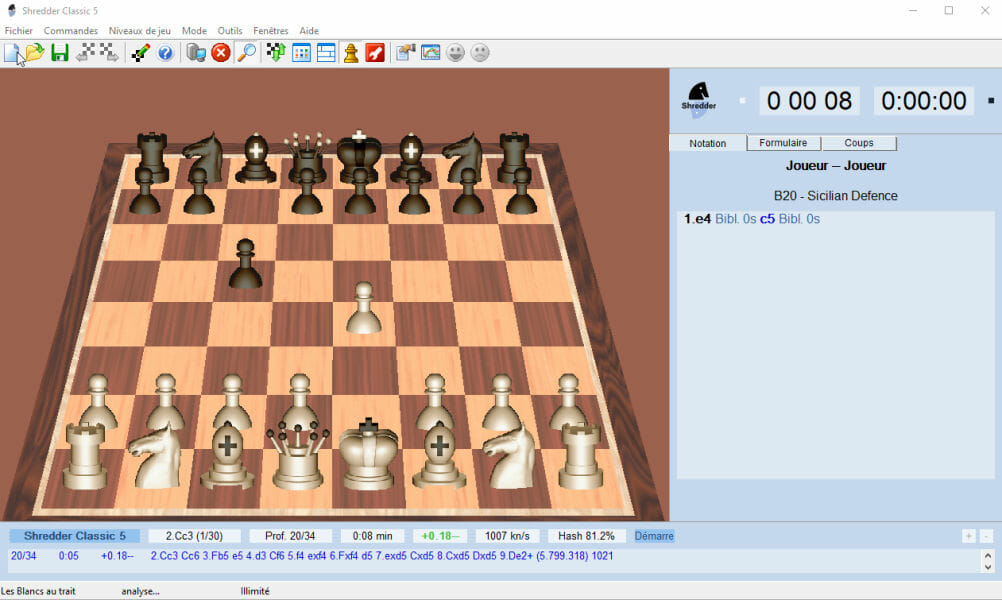Click the B20 - Sicilian Defence opening label
This screenshot has height=600, width=1002.
[835, 196]
